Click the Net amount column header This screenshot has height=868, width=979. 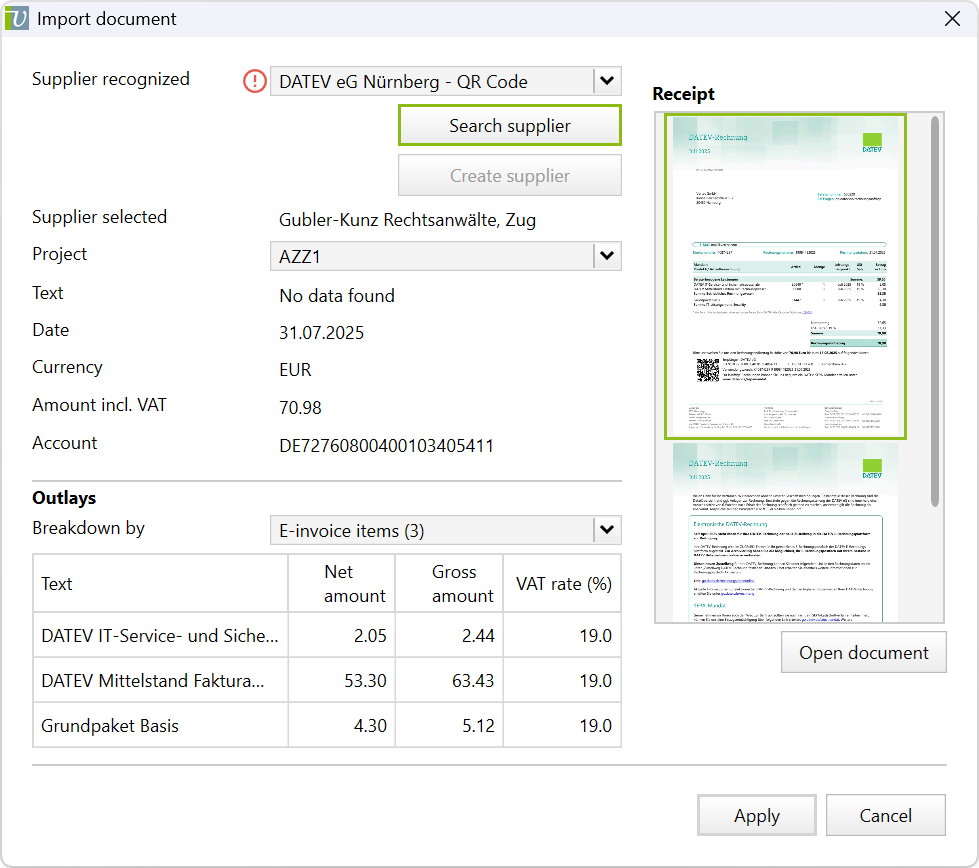tap(342, 584)
